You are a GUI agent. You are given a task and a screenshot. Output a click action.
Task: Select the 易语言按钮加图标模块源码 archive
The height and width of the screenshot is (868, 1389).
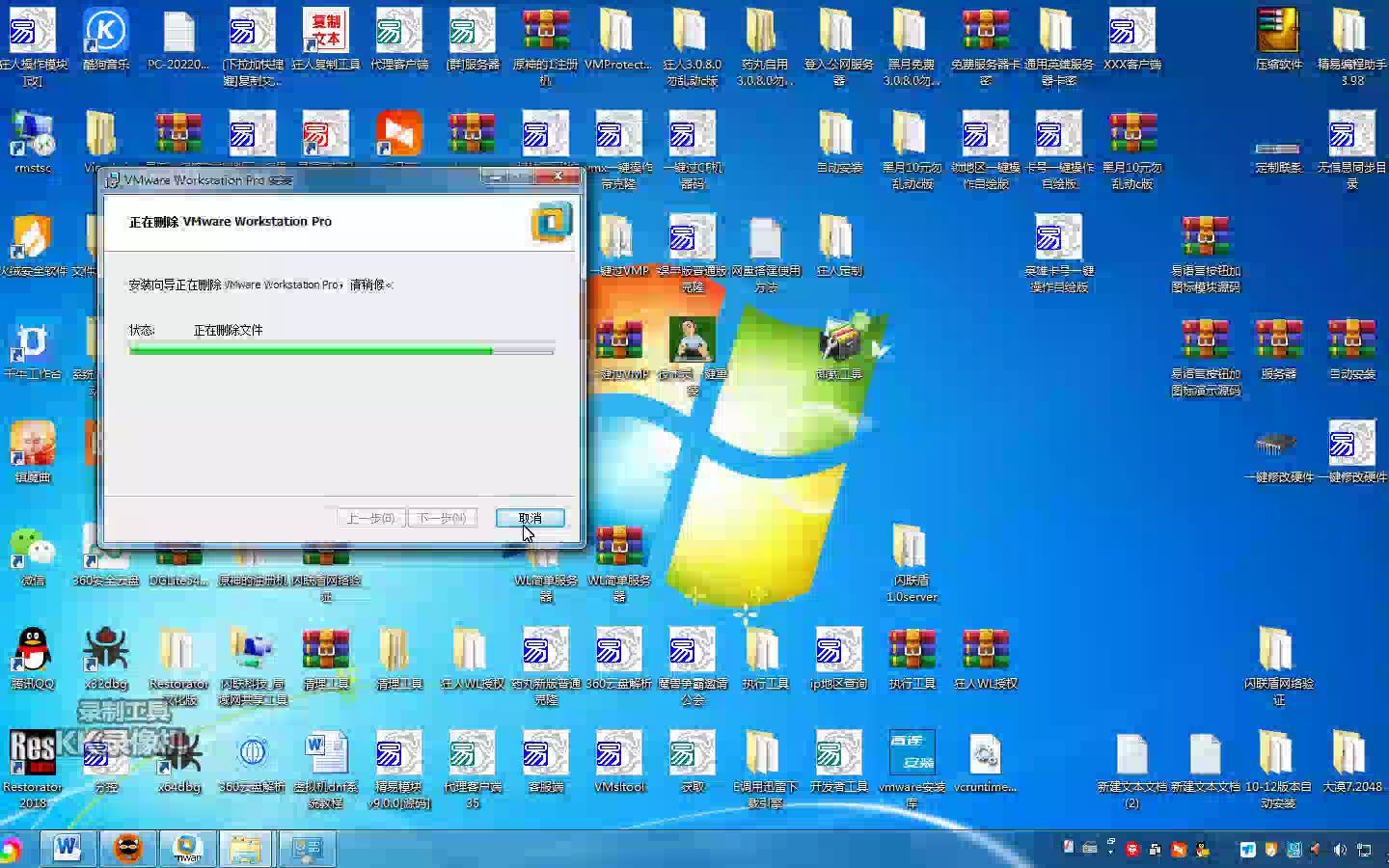point(1205,254)
